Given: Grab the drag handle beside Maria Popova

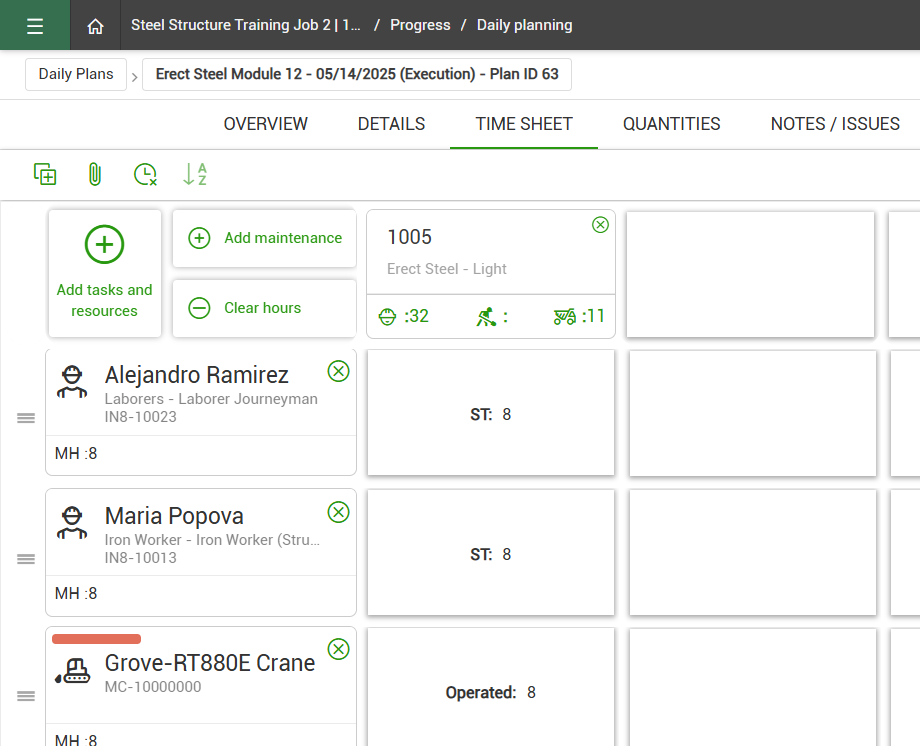Looking at the screenshot, I should (x=26, y=559).
